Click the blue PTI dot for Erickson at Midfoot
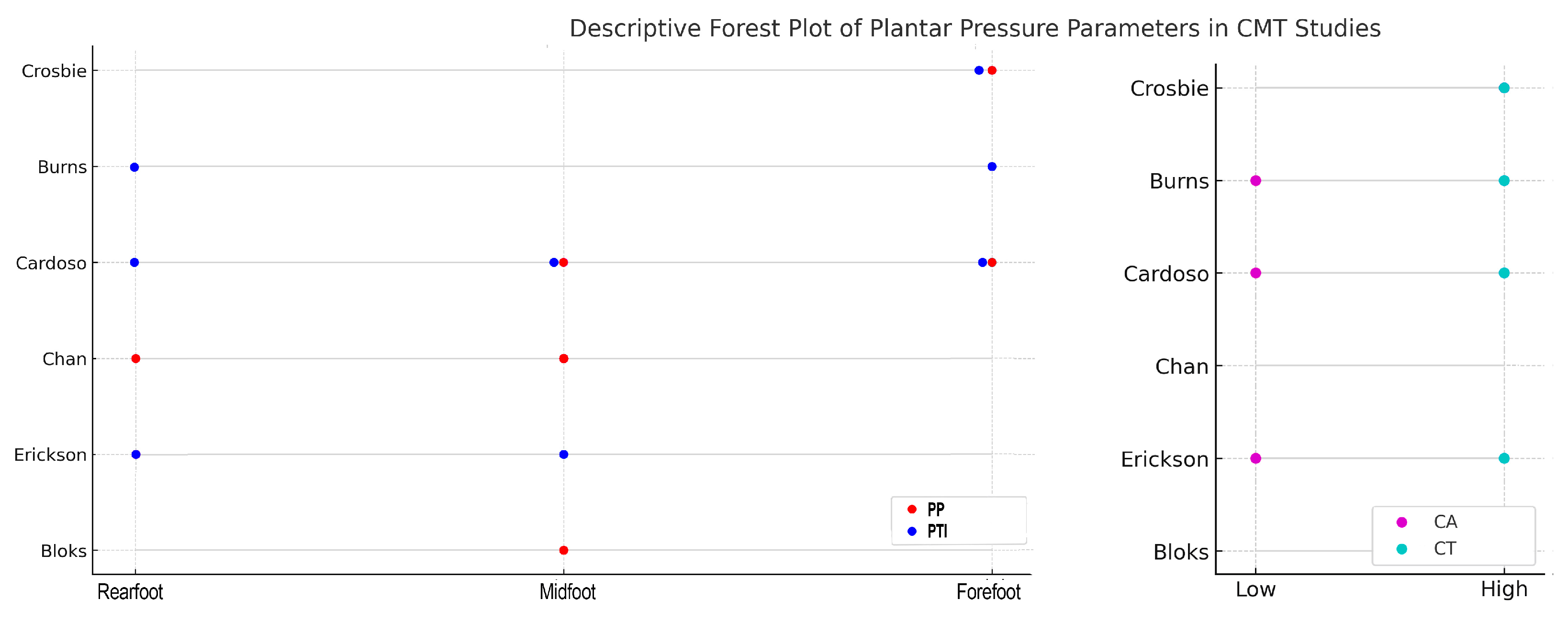Image resolution: width=1568 pixels, height=622 pixels. [564, 455]
